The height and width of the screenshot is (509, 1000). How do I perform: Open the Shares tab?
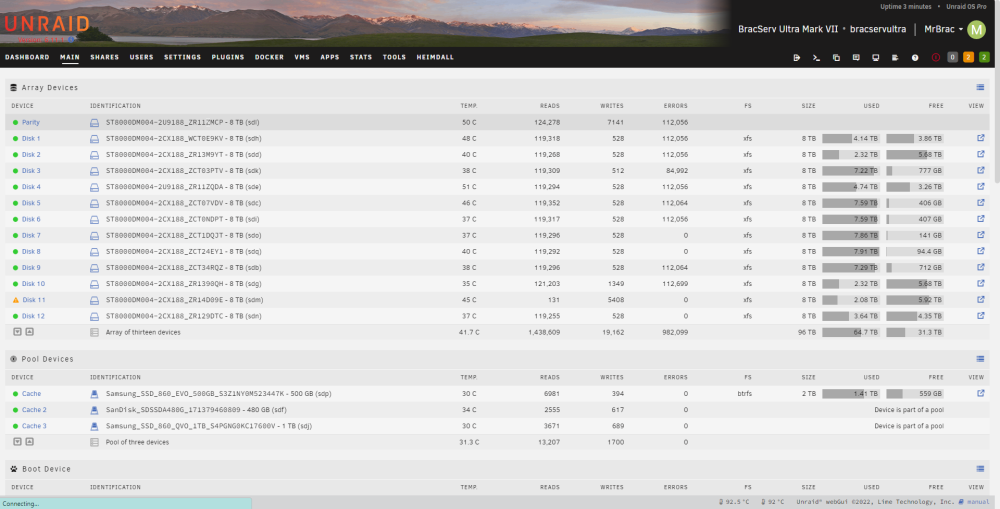click(105, 57)
